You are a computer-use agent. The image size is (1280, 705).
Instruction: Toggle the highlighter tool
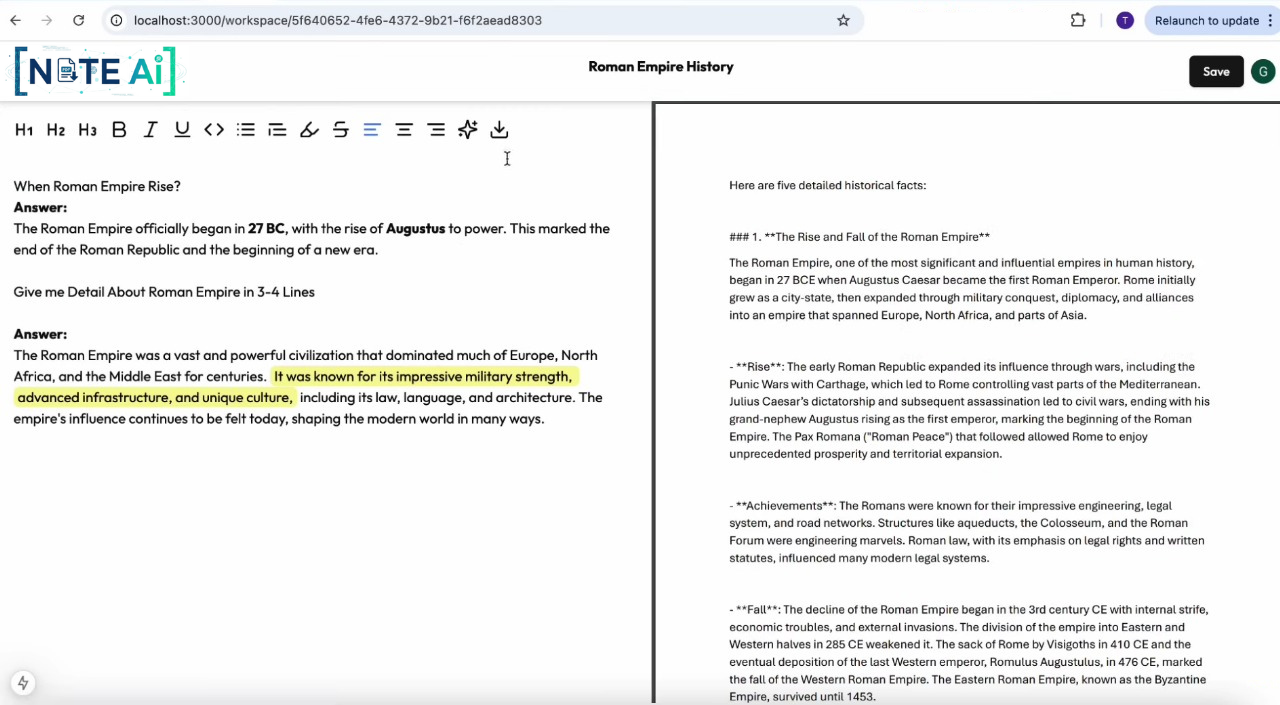(x=309, y=130)
